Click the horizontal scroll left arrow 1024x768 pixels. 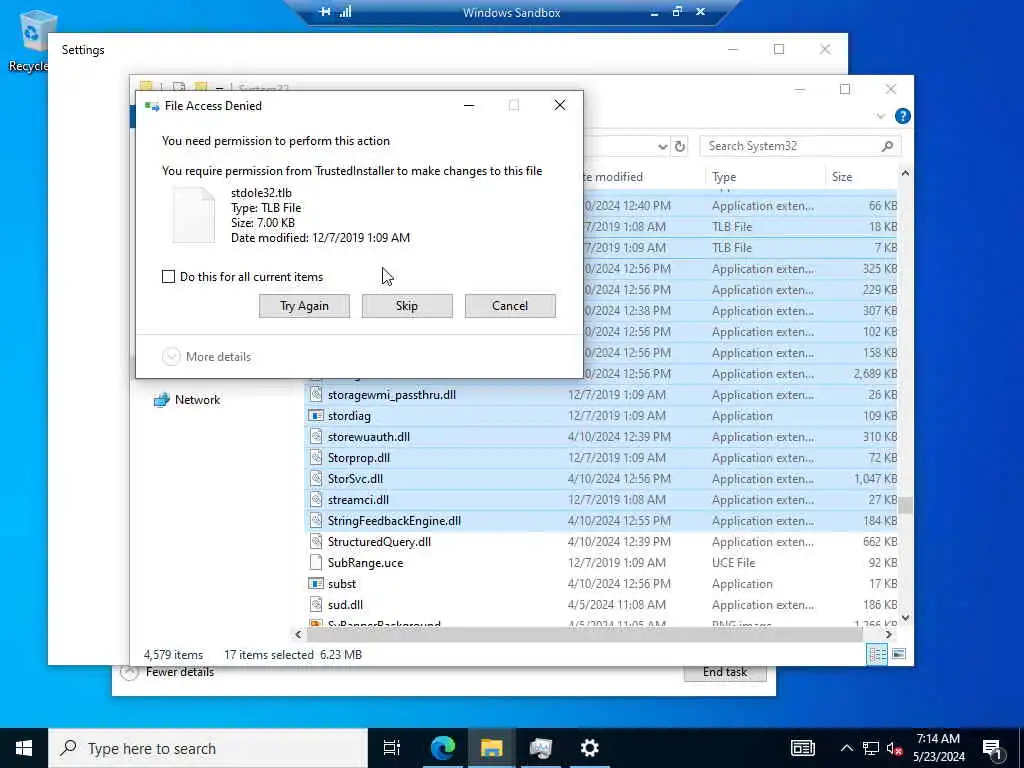[298, 634]
